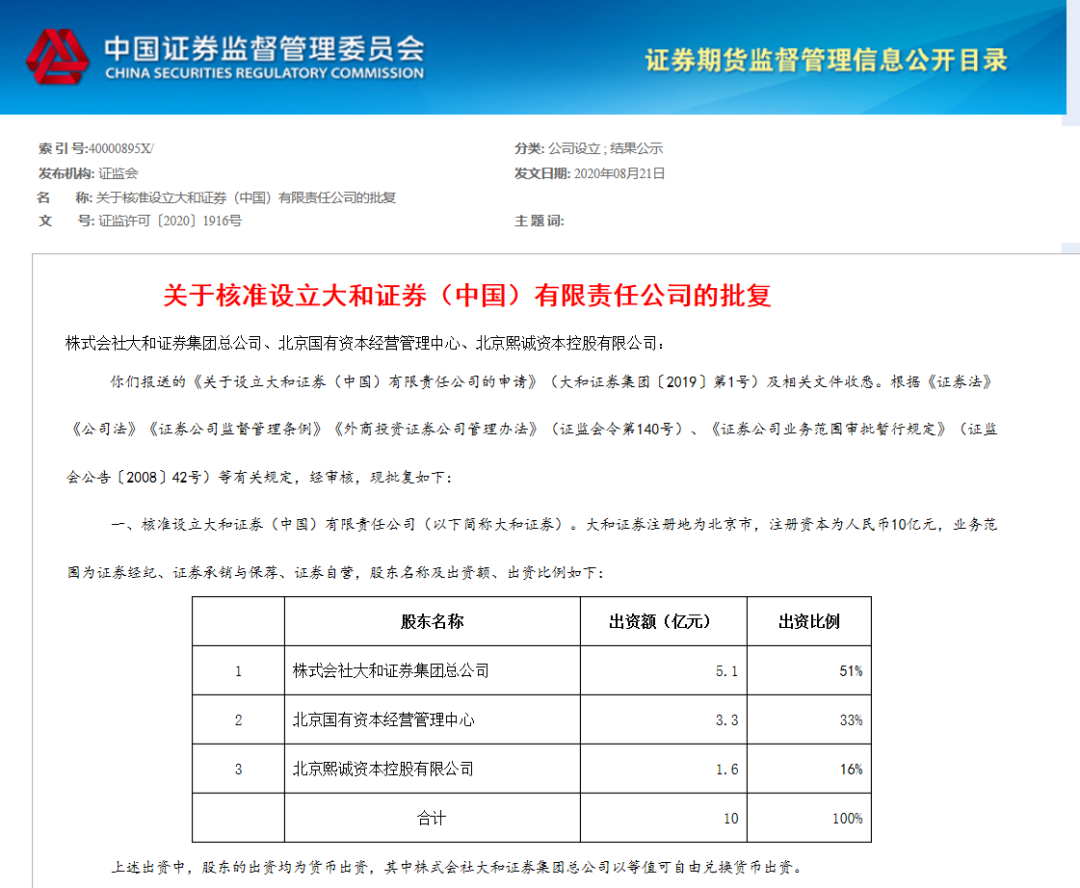Image resolution: width=1080 pixels, height=888 pixels.
Task: Open 证券期货监督管理信息公开目录 banner heading
Action: click(827, 60)
